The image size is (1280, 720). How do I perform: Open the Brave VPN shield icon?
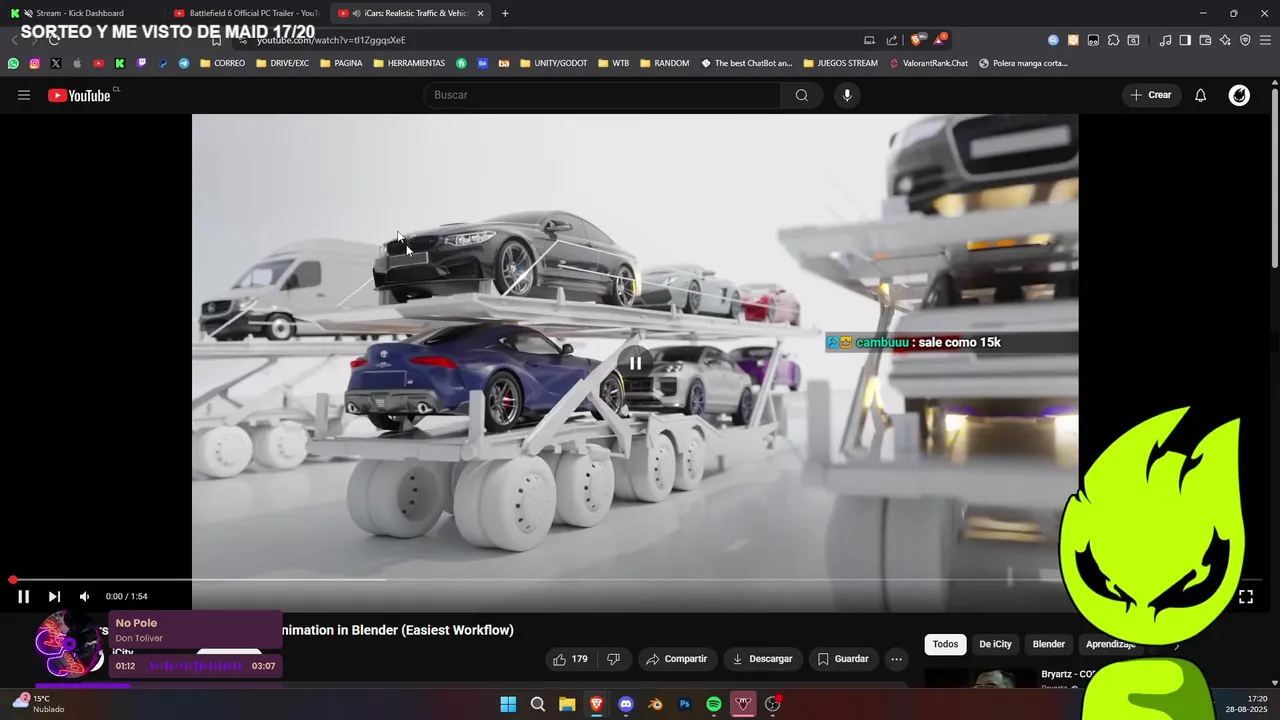[1245, 40]
